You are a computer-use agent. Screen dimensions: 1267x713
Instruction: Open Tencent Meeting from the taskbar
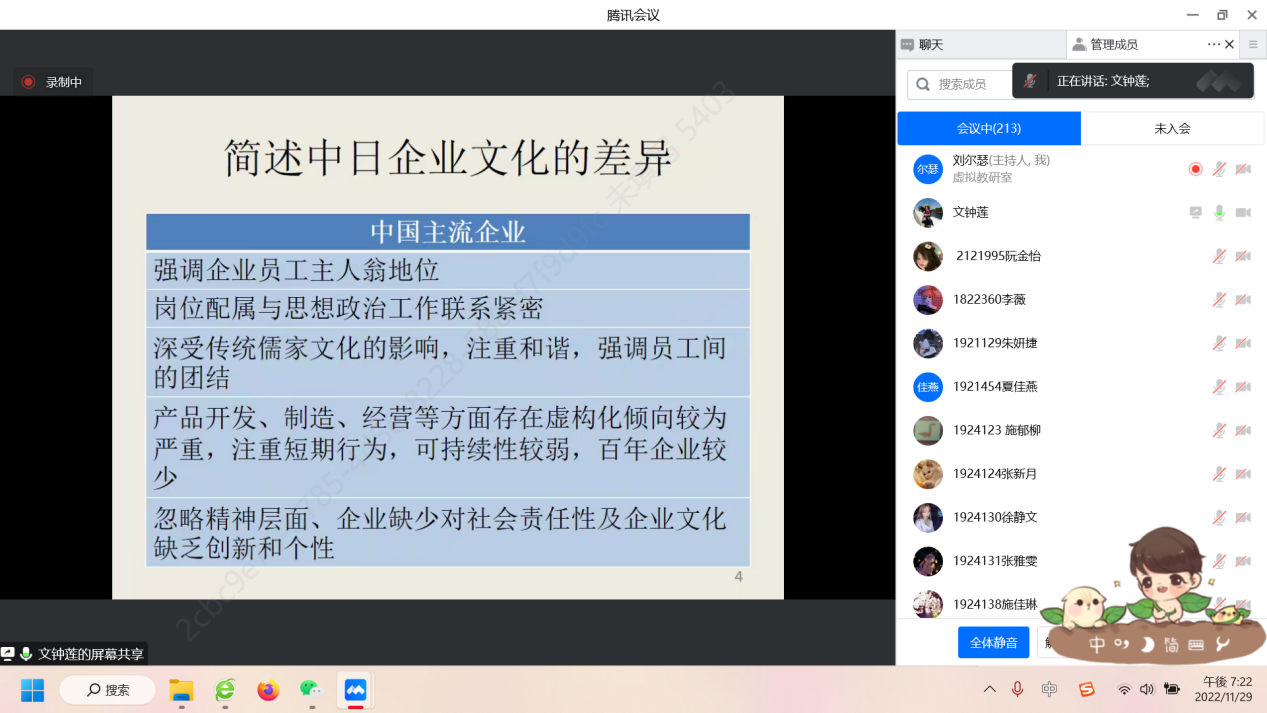[x=355, y=690]
